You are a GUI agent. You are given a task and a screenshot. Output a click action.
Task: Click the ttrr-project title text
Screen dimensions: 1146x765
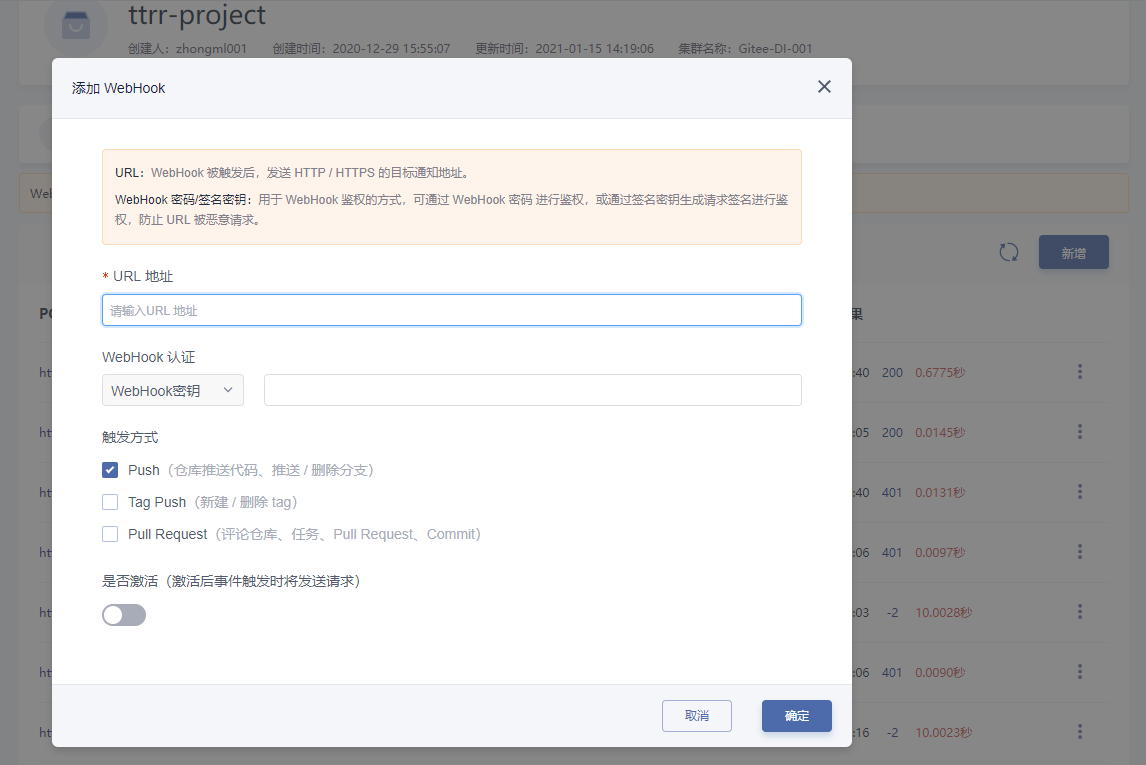click(x=197, y=15)
